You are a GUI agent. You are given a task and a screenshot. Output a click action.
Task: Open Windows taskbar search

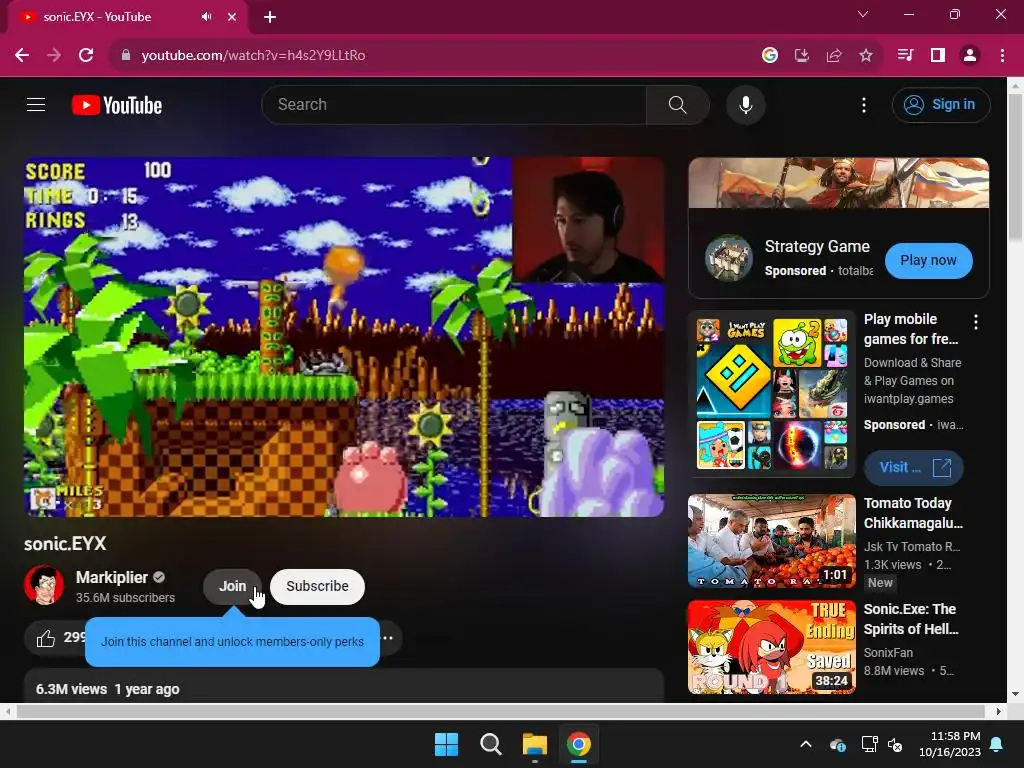click(490, 744)
